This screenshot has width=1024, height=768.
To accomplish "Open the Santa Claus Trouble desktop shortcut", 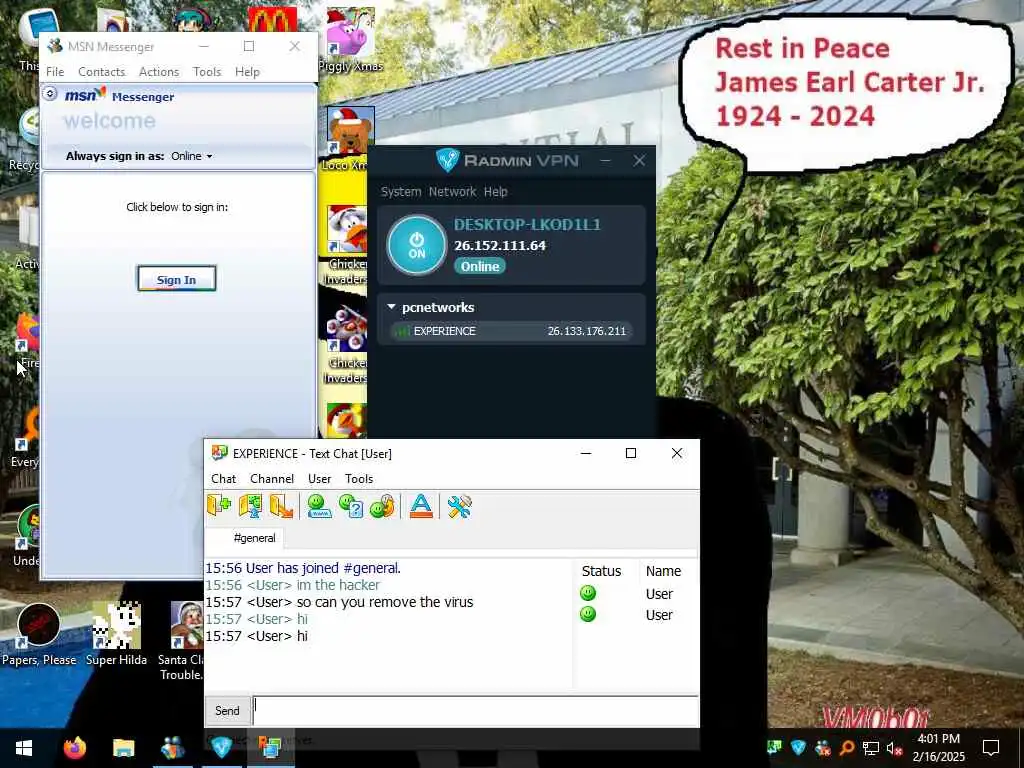I will [x=183, y=640].
